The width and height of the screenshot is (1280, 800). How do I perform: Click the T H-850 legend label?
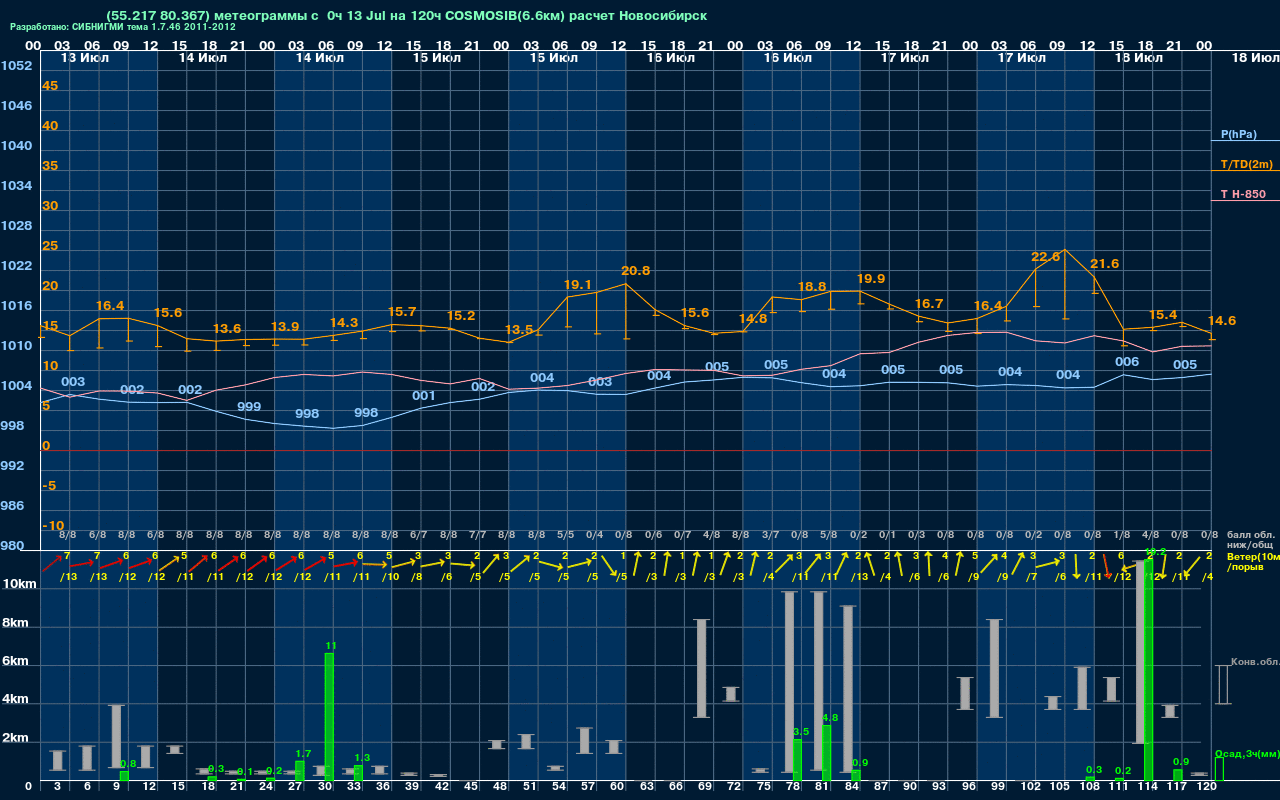pyautogui.click(x=1242, y=194)
